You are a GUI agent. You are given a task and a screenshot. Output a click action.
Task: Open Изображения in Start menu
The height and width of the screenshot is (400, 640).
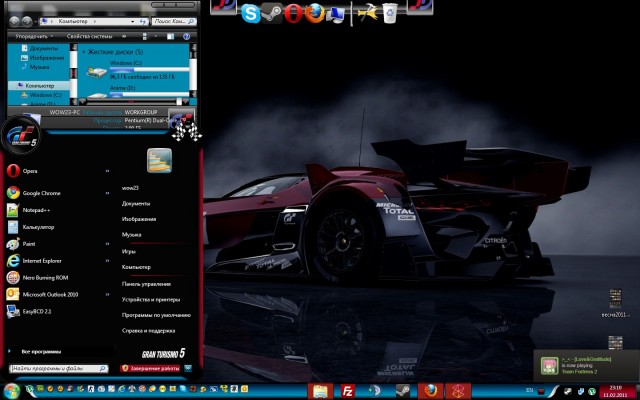(139, 219)
